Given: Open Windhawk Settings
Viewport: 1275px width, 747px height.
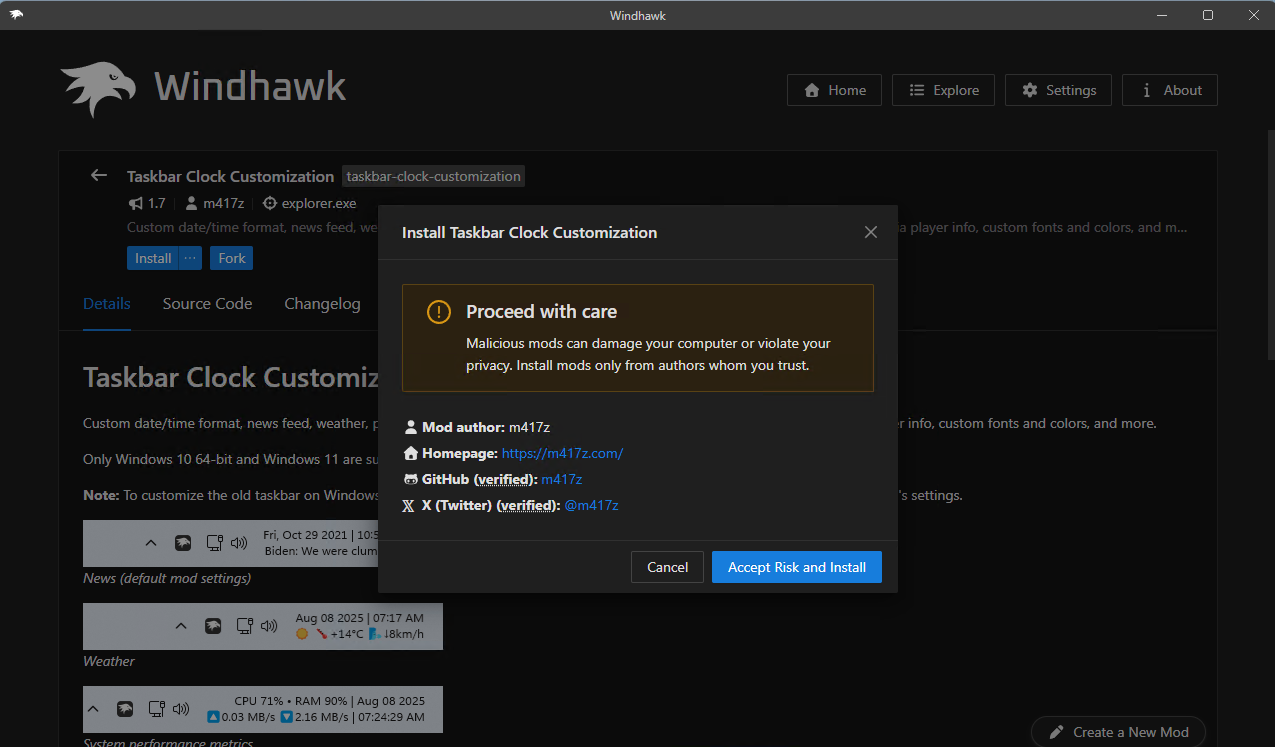Looking at the screenshot, I should tap(1058, 90).
